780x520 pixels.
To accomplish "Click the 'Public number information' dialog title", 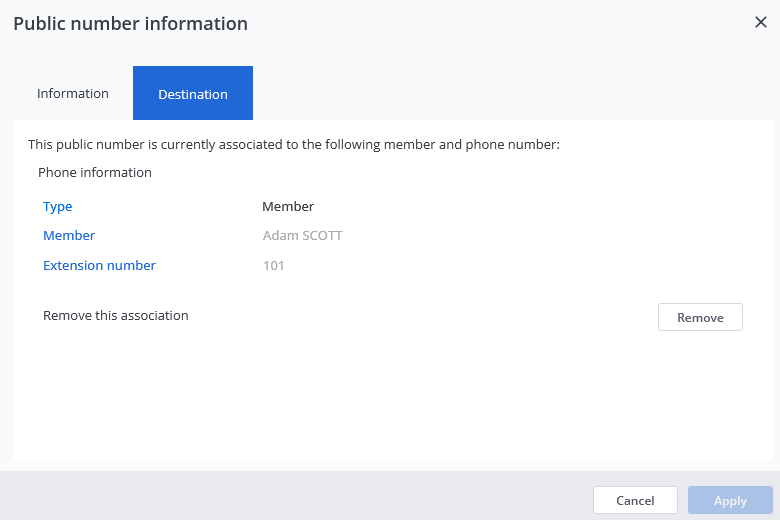I will pyautogui.click(x=130, y=23).
